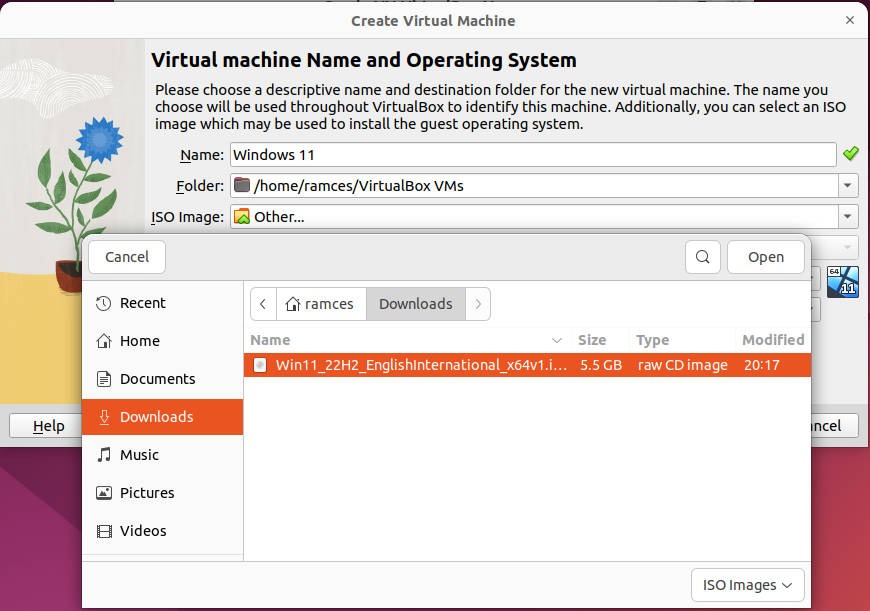Click the folder icon in the Folder field
870x611 pixels.
pos(240,185)
